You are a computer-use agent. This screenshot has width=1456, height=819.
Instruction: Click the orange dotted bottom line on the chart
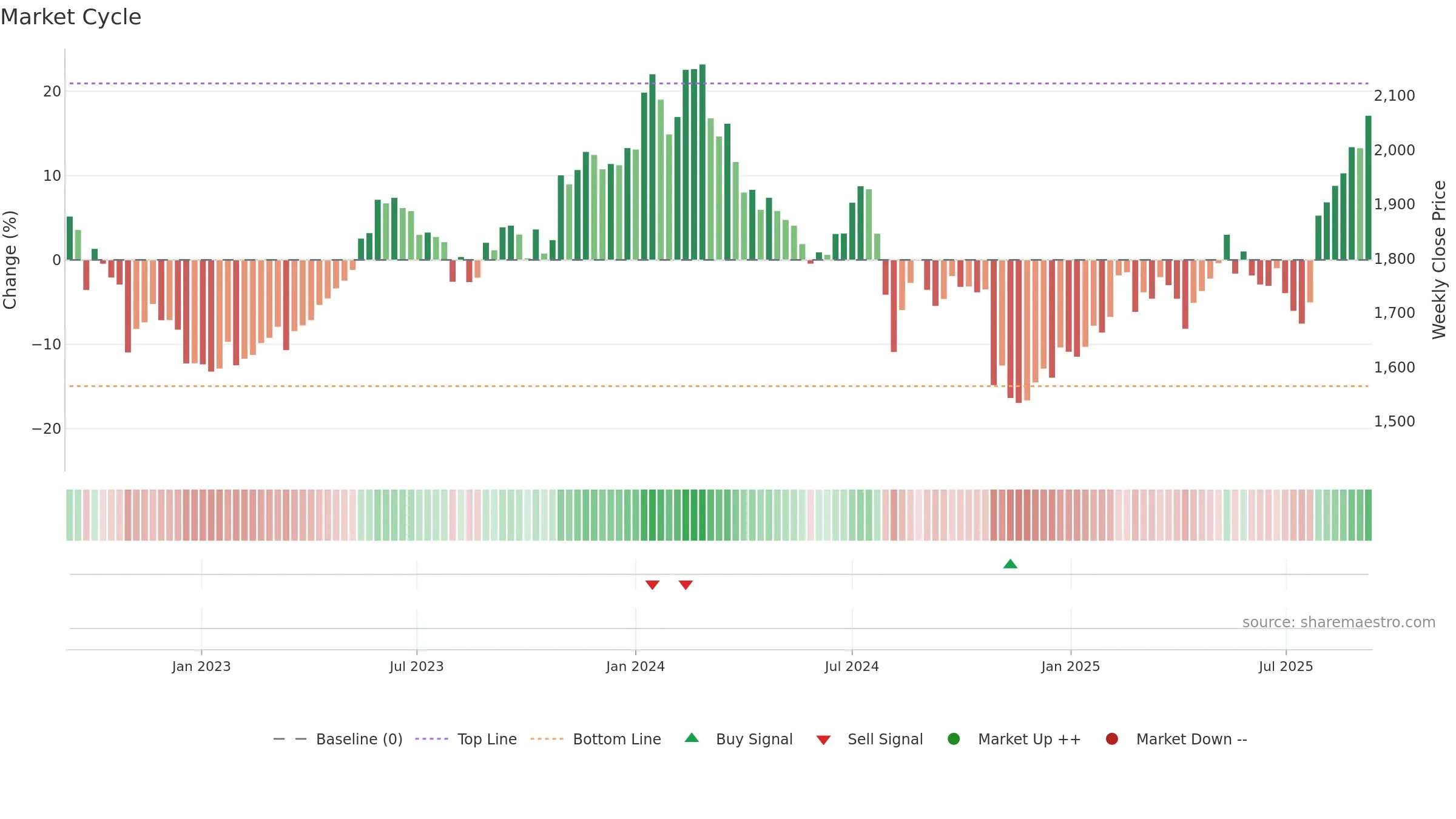(x=719, y=386)
